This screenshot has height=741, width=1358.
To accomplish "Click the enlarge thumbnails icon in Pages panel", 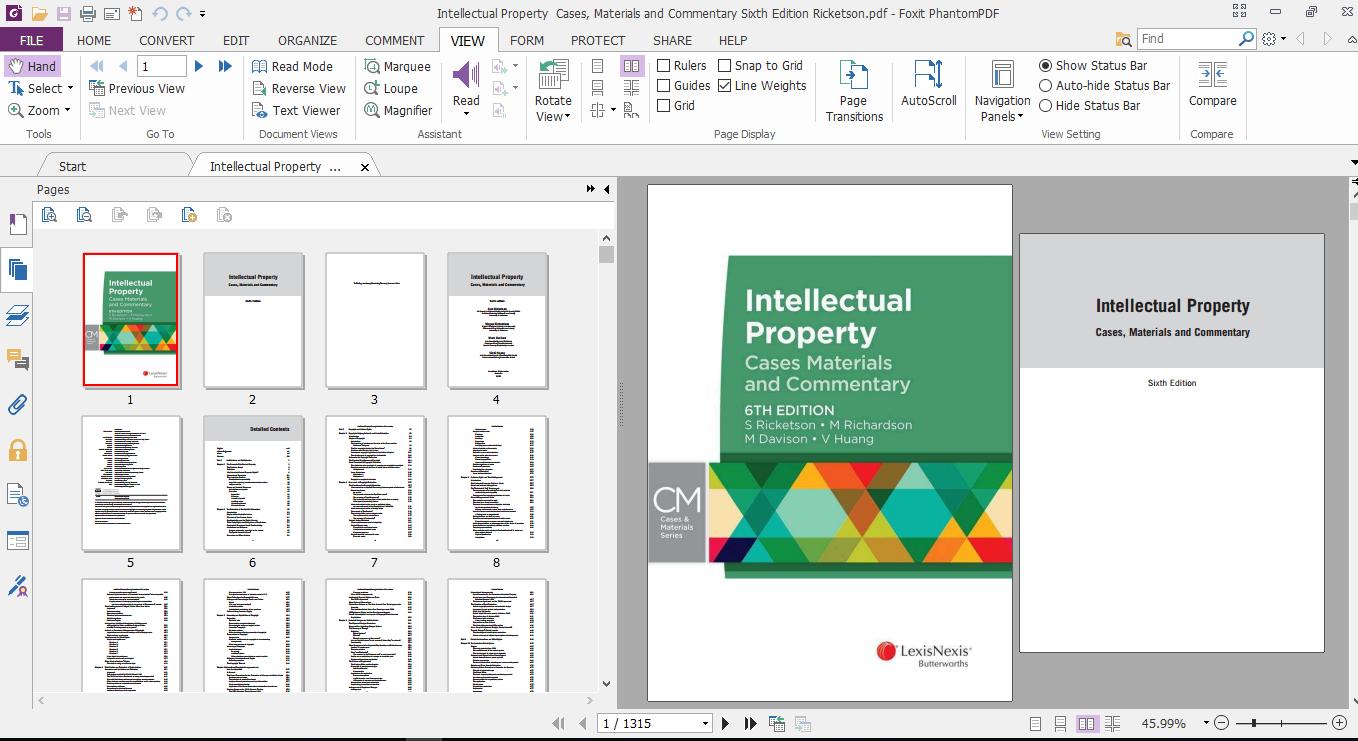I will pos(49,215).
